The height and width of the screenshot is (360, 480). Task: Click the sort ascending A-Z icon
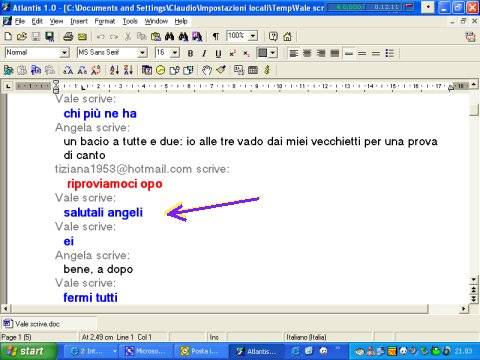(114, 70)
